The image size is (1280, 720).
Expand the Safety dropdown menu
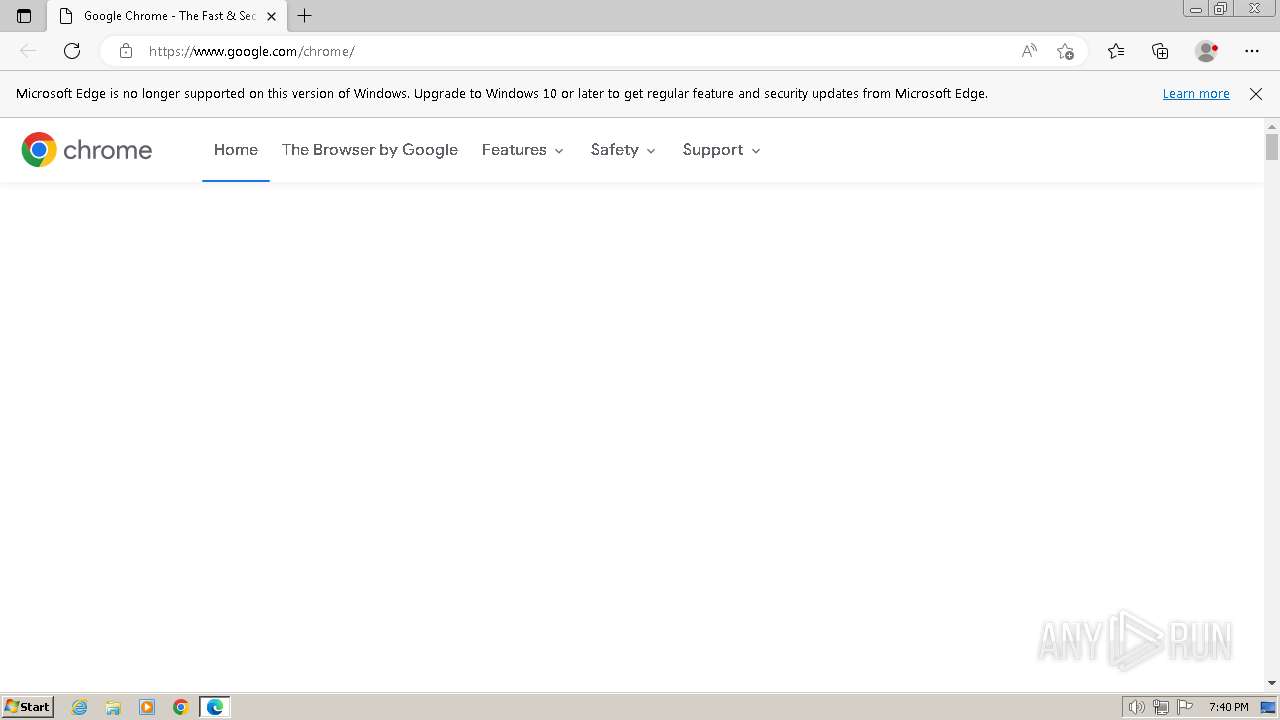pos(623,150)
